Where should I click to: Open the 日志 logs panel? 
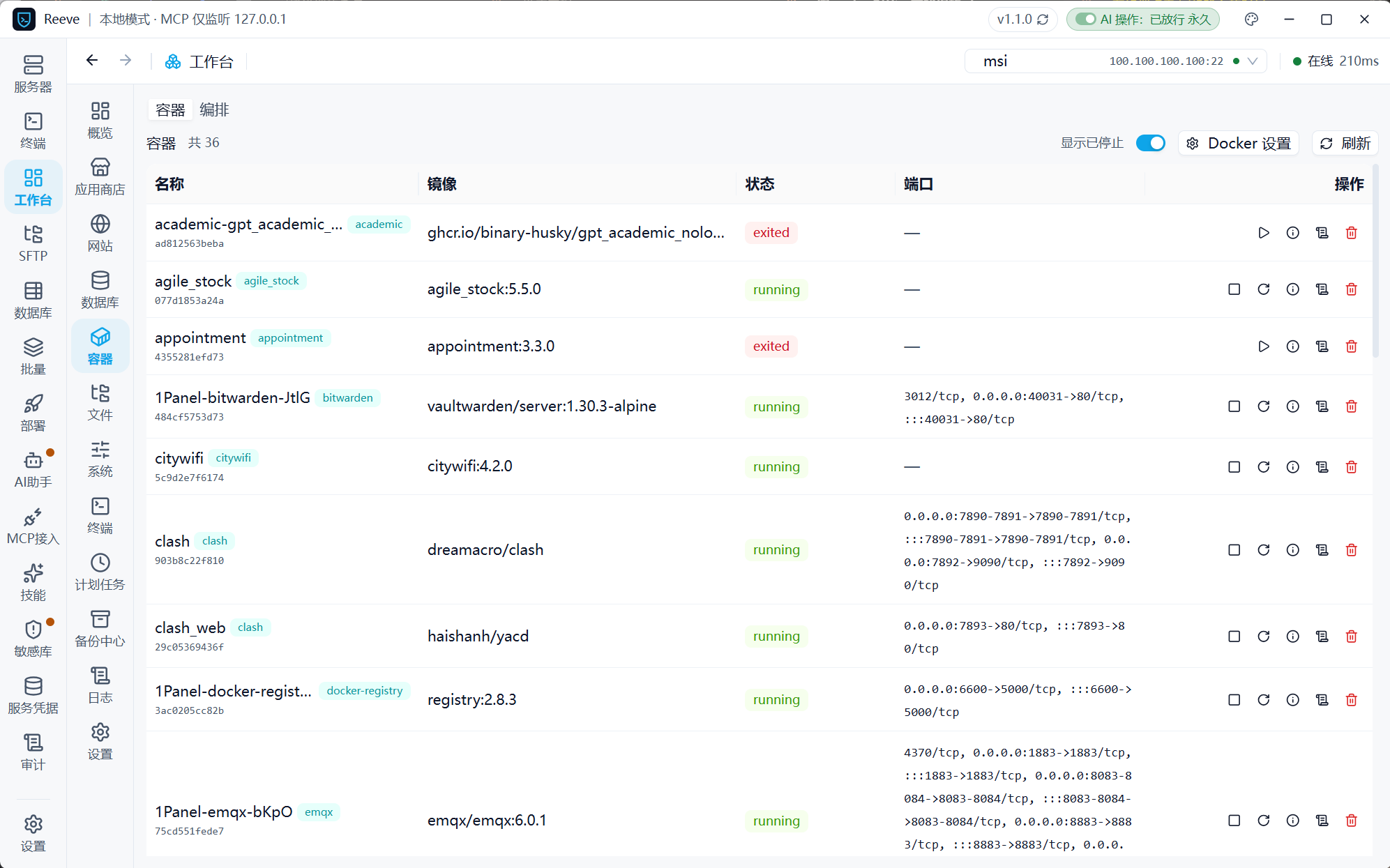point(100,685)
